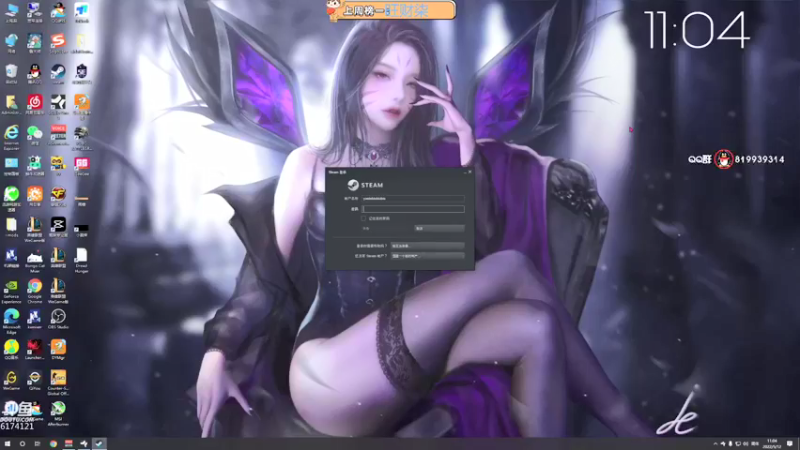Image resolution: width=800 pixels, height=450 pixels.
Task: Select the WeChat desktop shortcut
Action: [x=35, y=135]
